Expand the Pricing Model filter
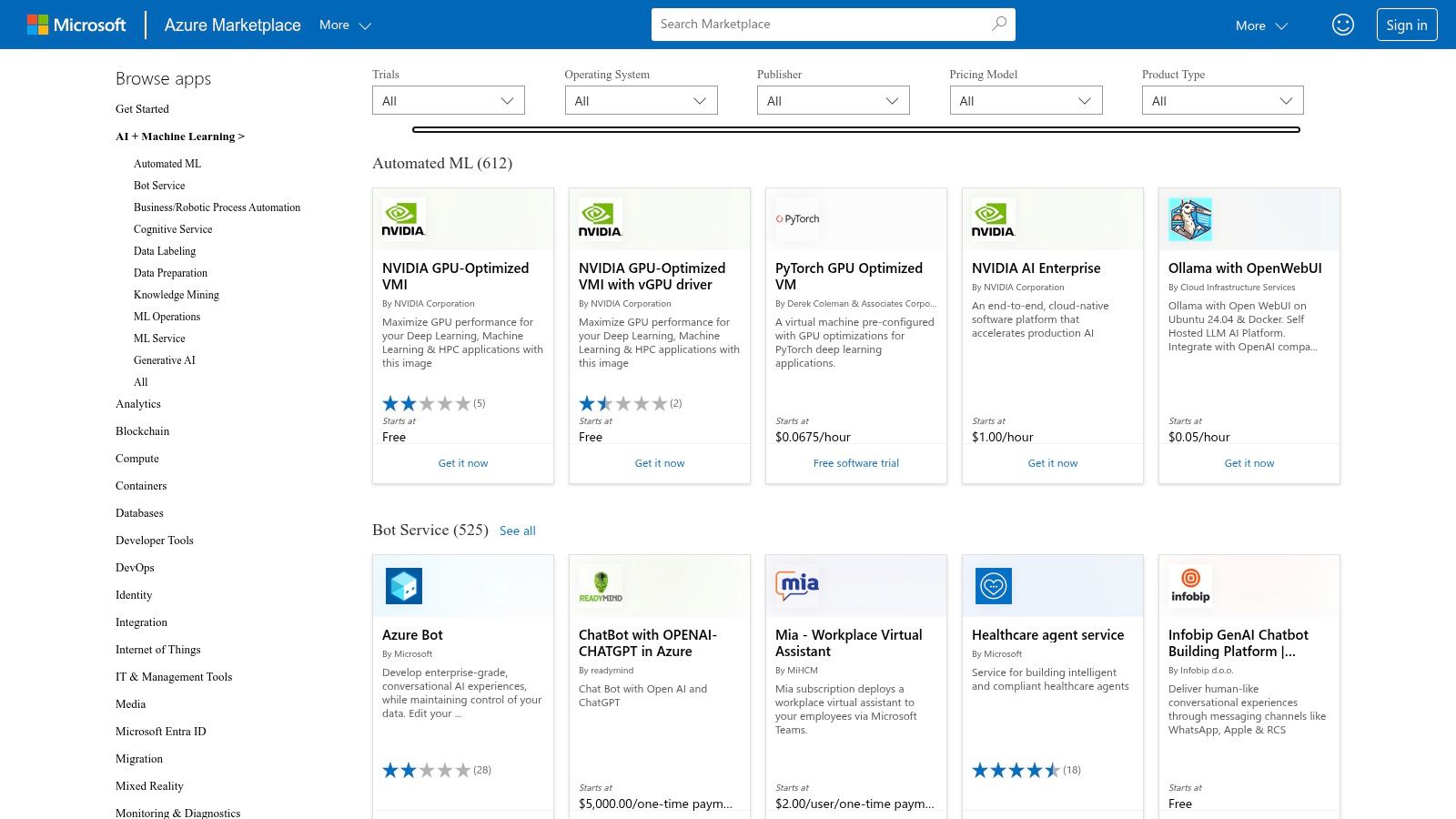The width and height of the screenshot is (1456, 819). (1026, 100)
